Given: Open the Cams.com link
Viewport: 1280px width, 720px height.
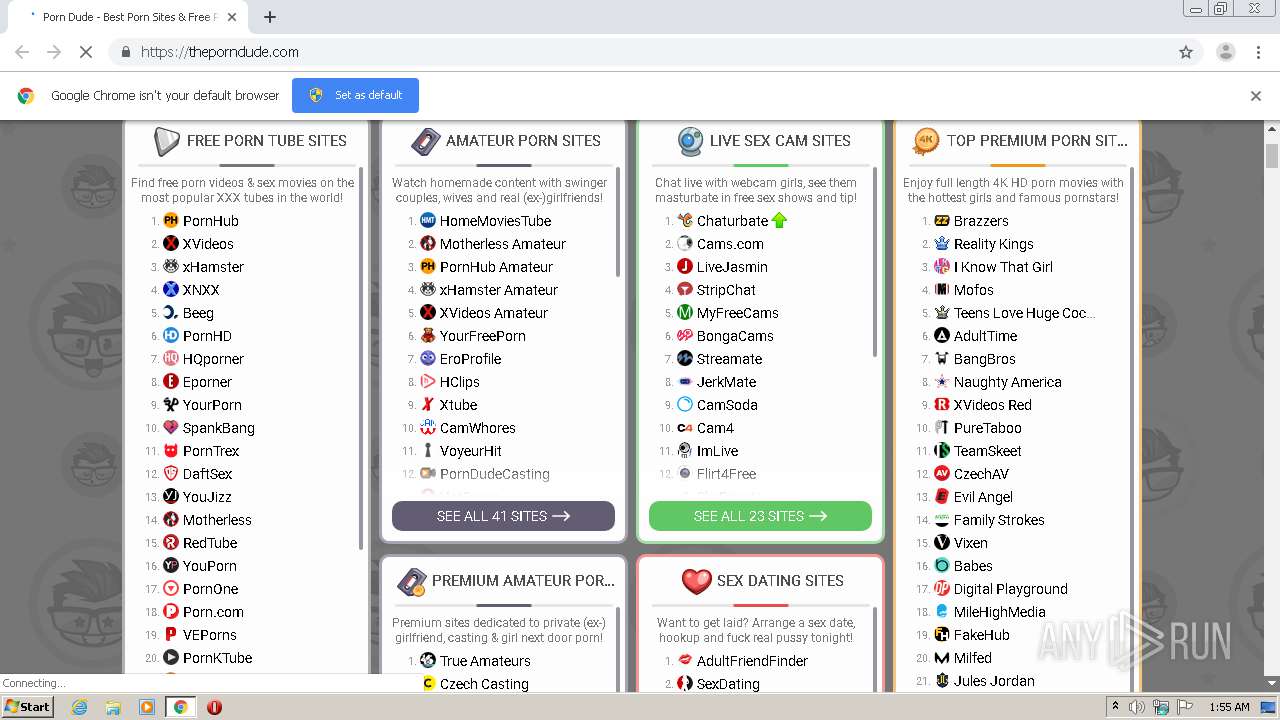Looking at the screenshot, I should click(730, 244).
